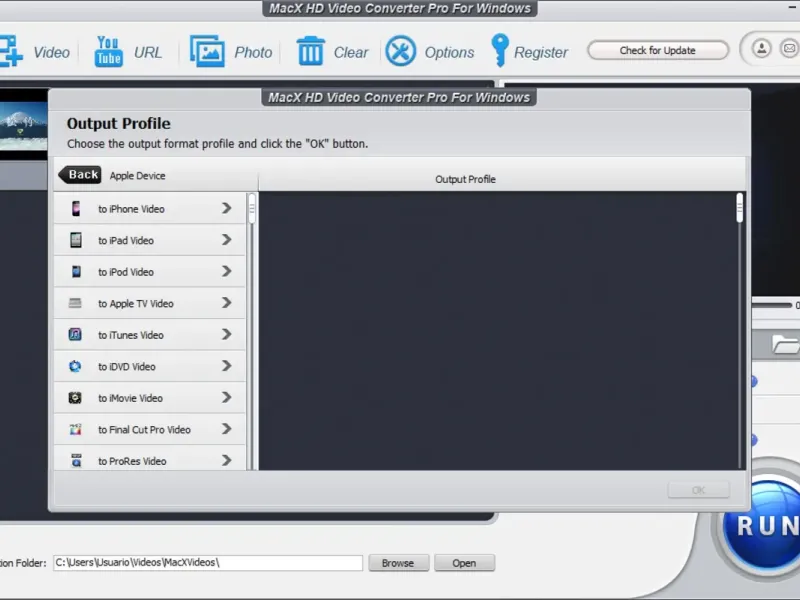Select the "to Apple TV Video" text
This screenshot has height=600, width=800.
(x=136, y=304)
